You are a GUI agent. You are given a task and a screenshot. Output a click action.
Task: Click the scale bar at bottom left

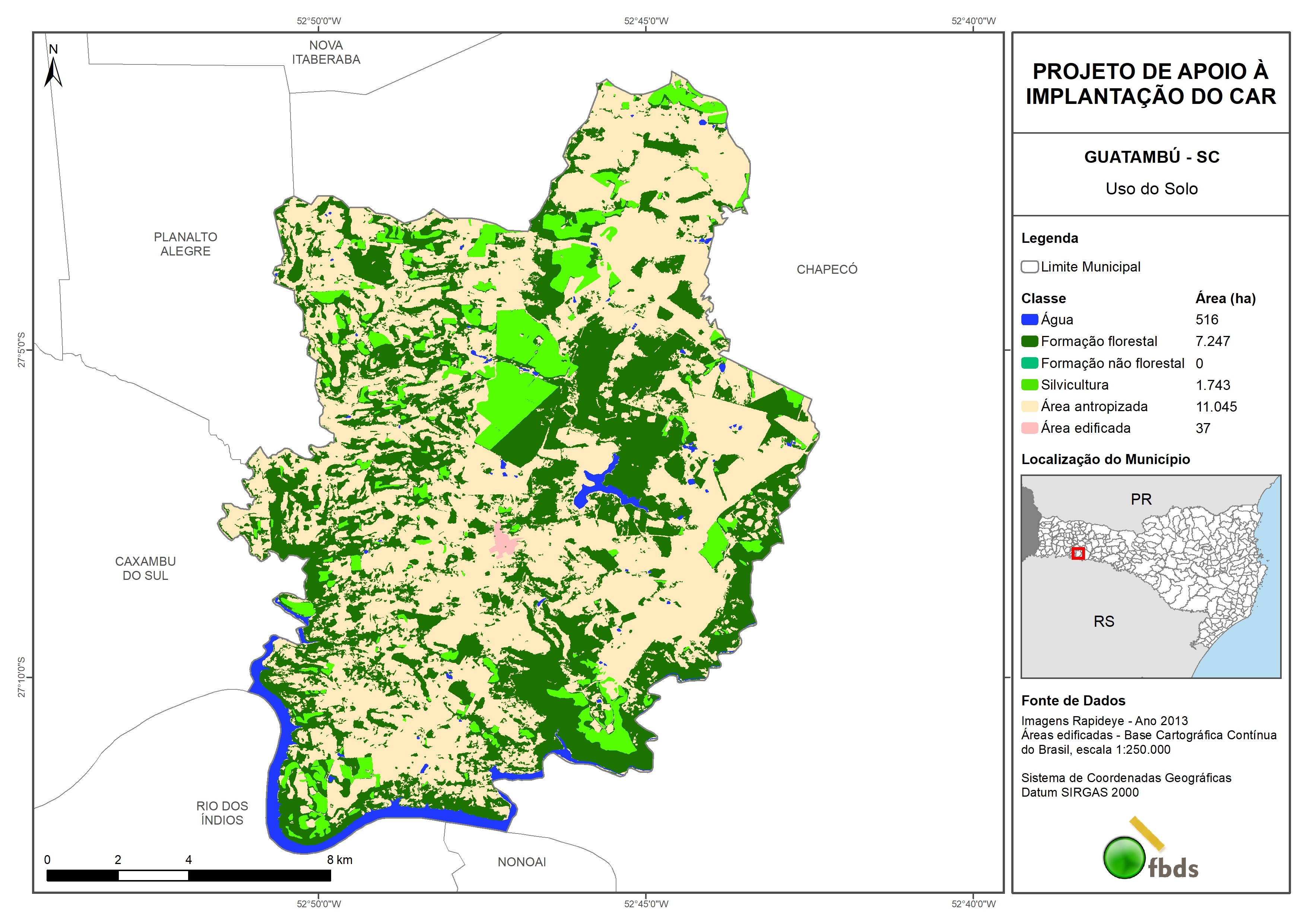click(x=188, y=876)
